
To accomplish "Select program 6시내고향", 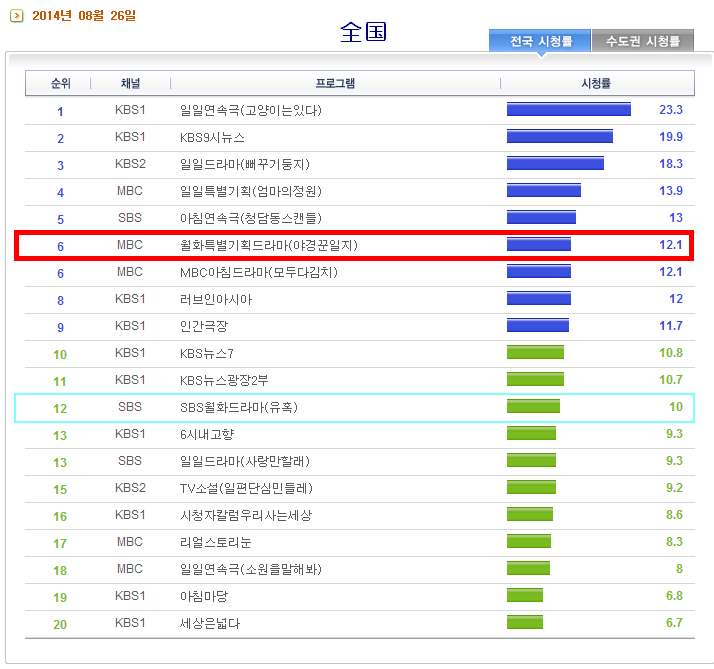I will pos(207,434).
